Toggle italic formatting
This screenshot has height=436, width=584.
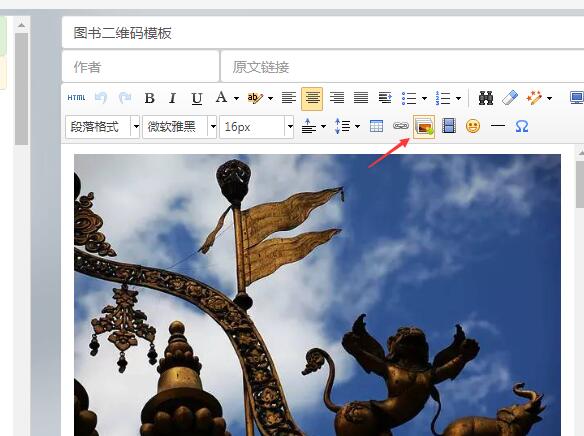pyautogui.click(x=172, y=98)
